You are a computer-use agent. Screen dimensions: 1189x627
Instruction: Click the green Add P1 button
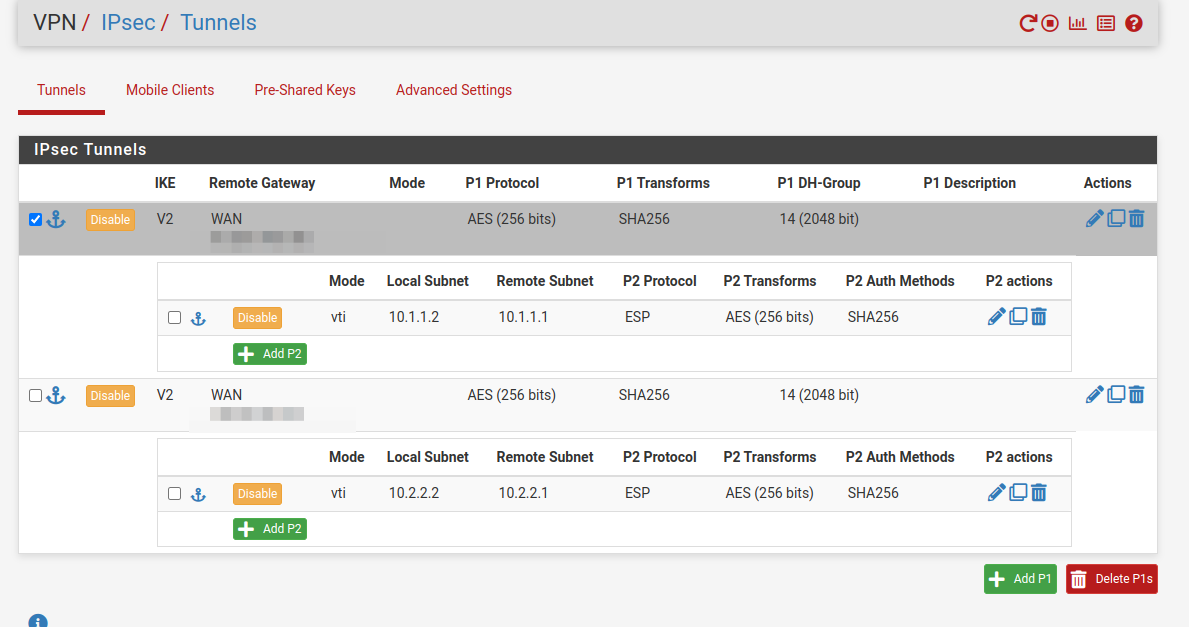(x=1020, y=579)
